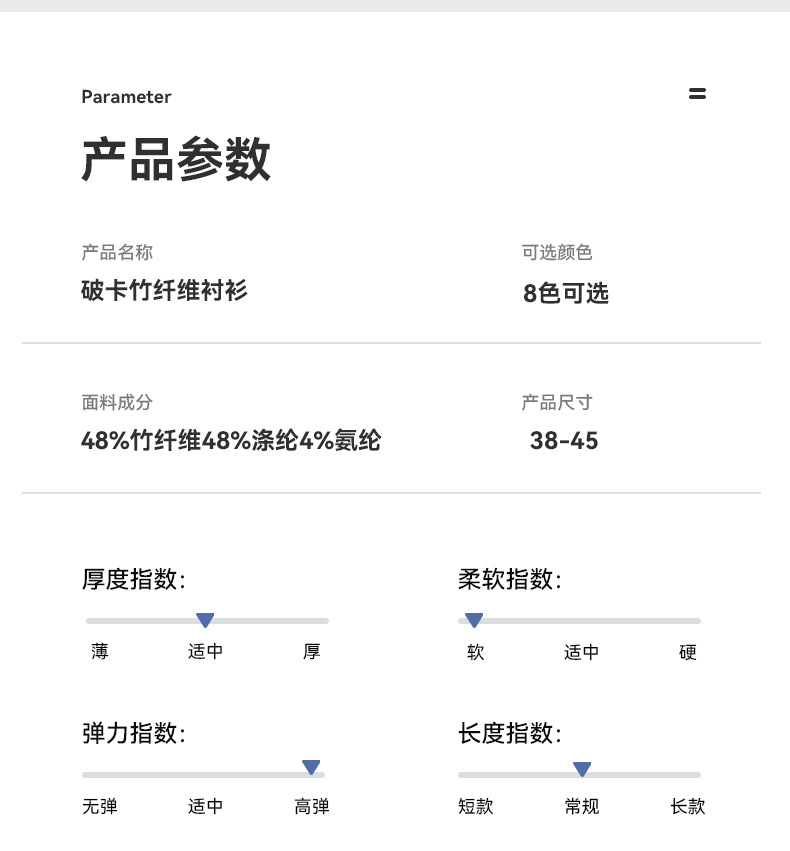Click the 柔软指数 slider triangle marker
The height and width of the screenshot is (851, 790).
point(474,620)
